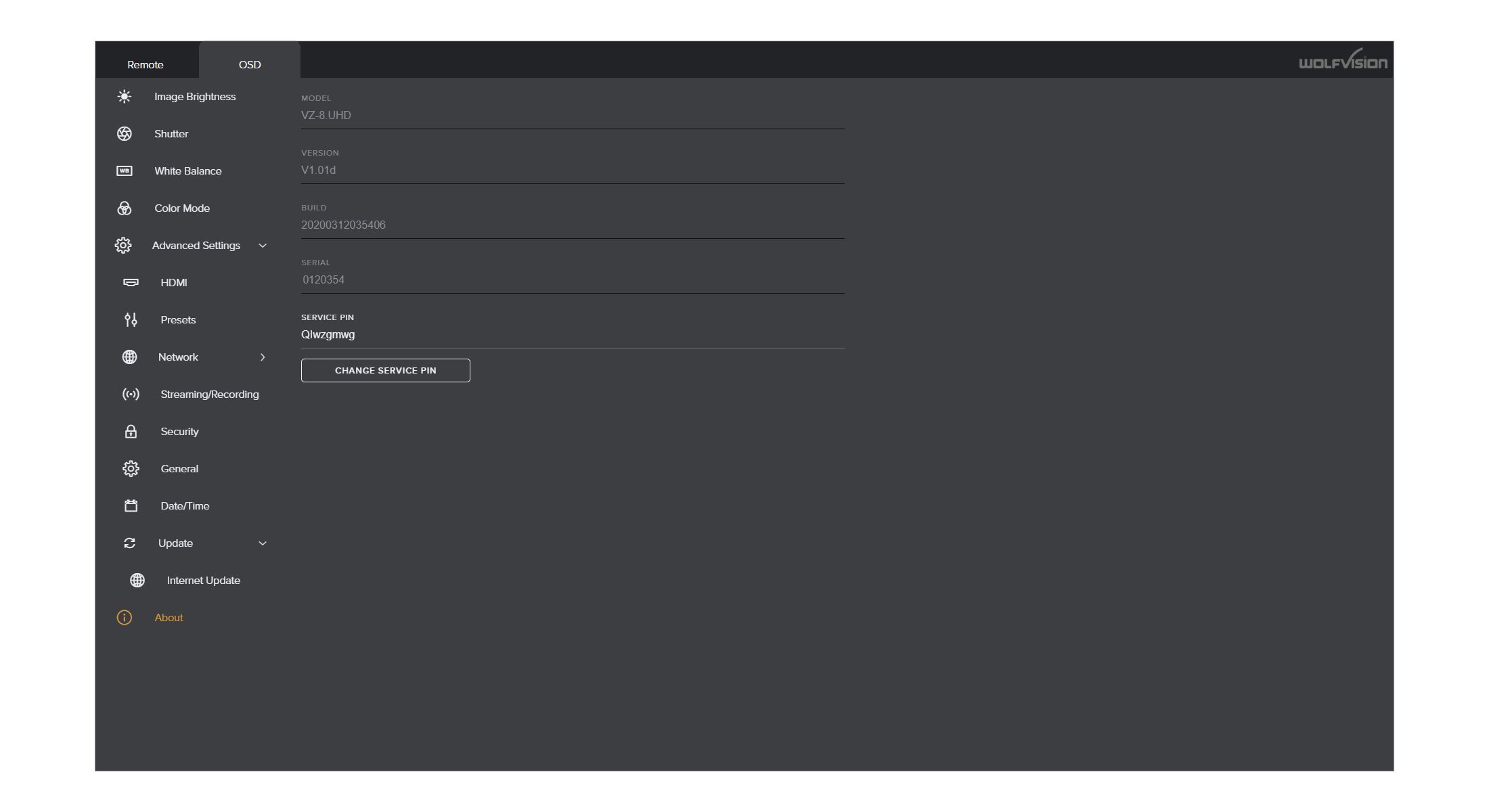Go to White Balance settings
Image resolution: width=1489 pixels, height=812 pixels.
click(188, 171)
